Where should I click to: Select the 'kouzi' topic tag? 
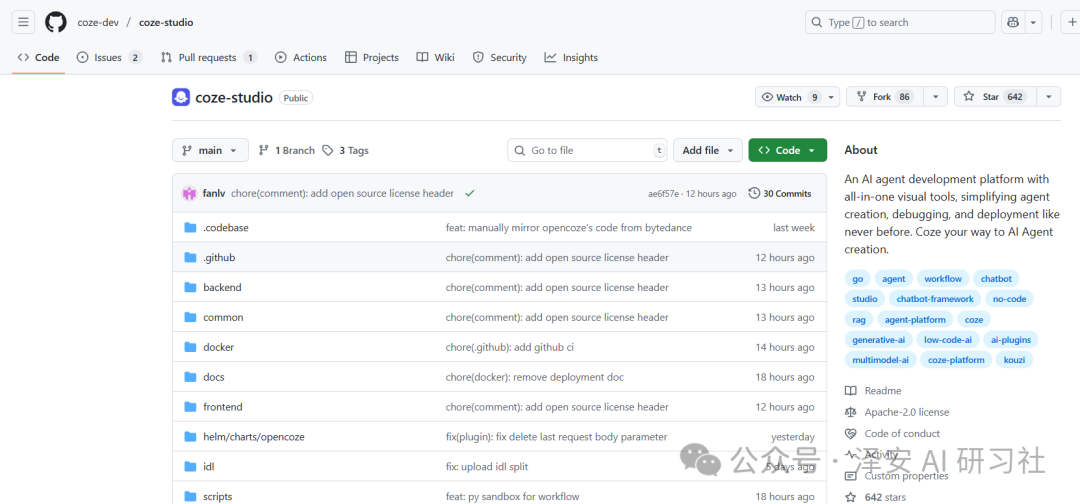tap(1015, 359)
